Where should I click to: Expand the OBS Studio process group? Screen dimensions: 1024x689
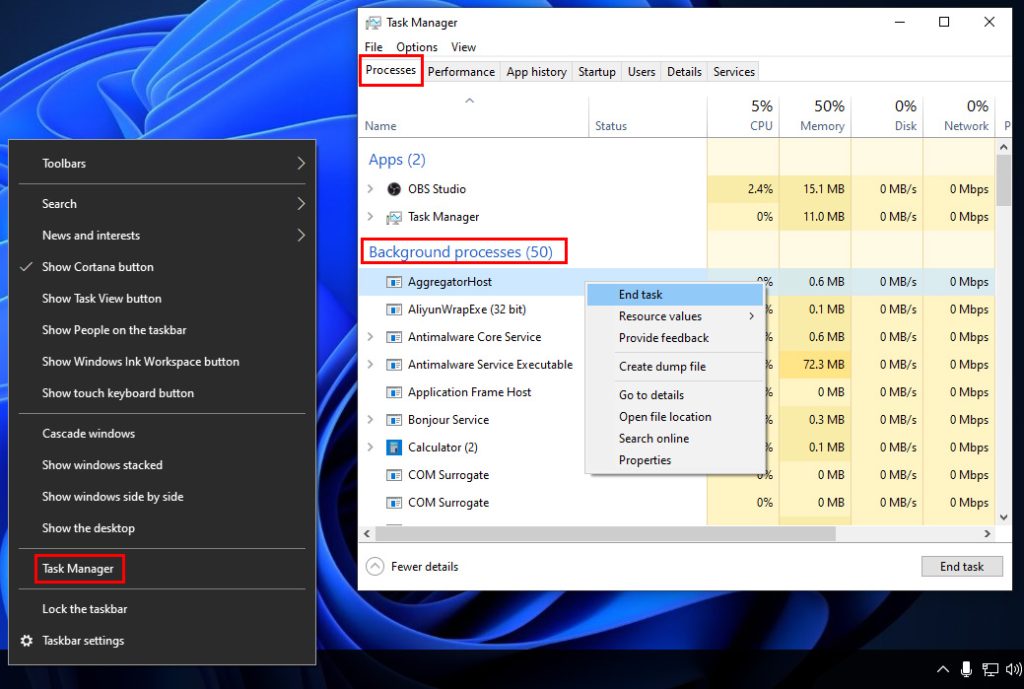(x=370, y=189)
